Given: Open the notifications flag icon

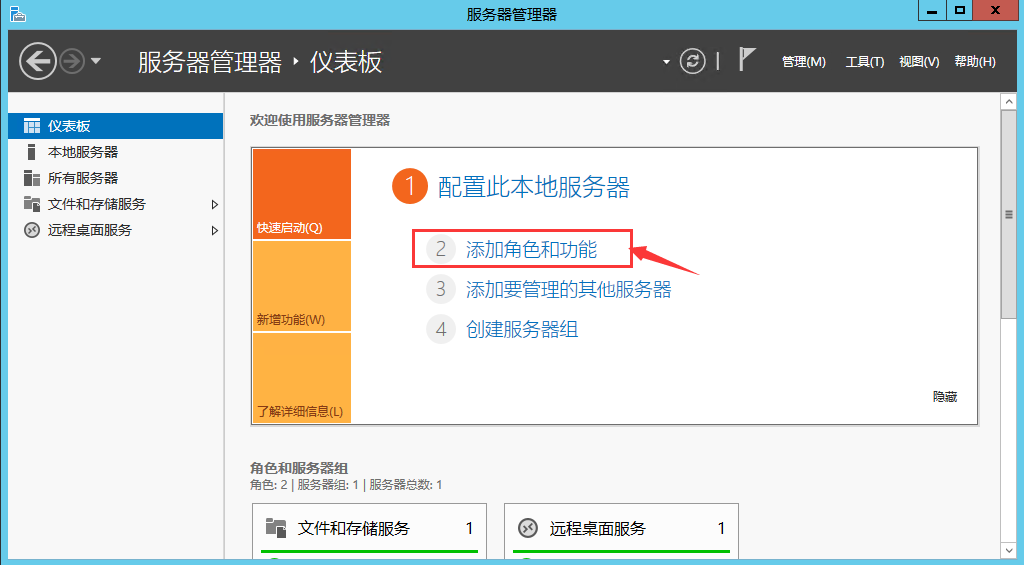Looking at the screenshot, I should 746,59.
